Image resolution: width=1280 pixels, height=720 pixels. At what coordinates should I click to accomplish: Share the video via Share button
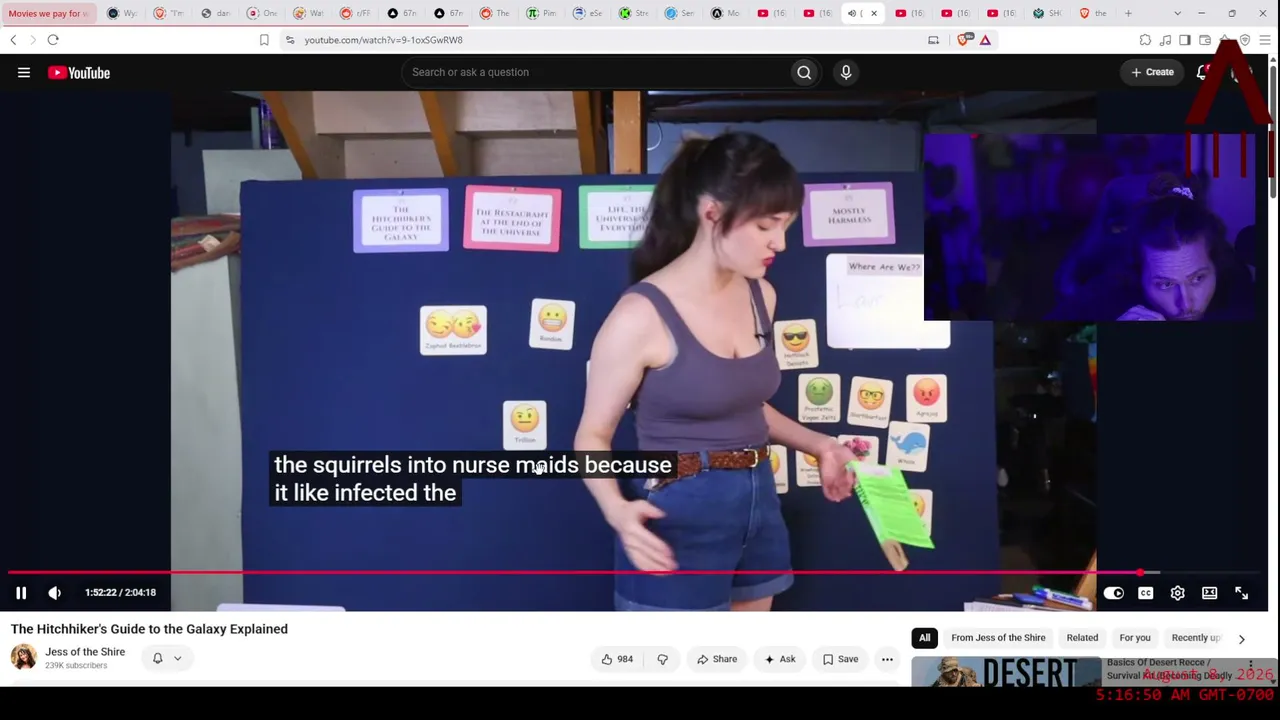pos(717,659)
